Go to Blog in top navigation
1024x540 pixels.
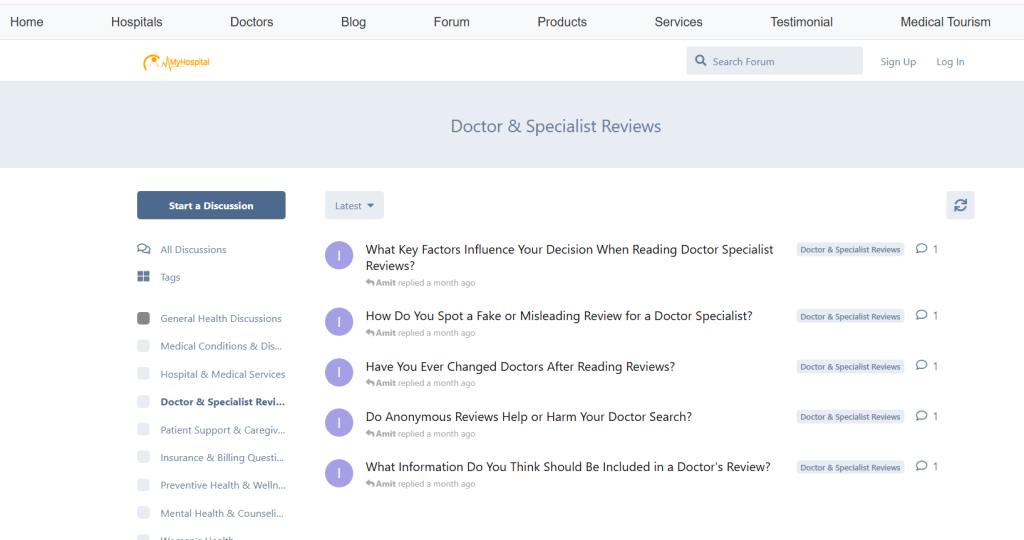coord(353,22)
